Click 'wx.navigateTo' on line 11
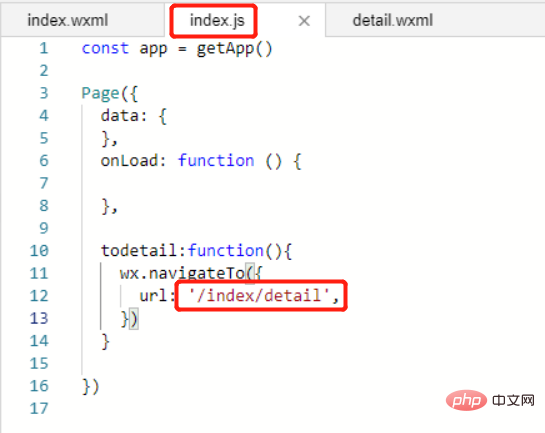 coord(182,273)
